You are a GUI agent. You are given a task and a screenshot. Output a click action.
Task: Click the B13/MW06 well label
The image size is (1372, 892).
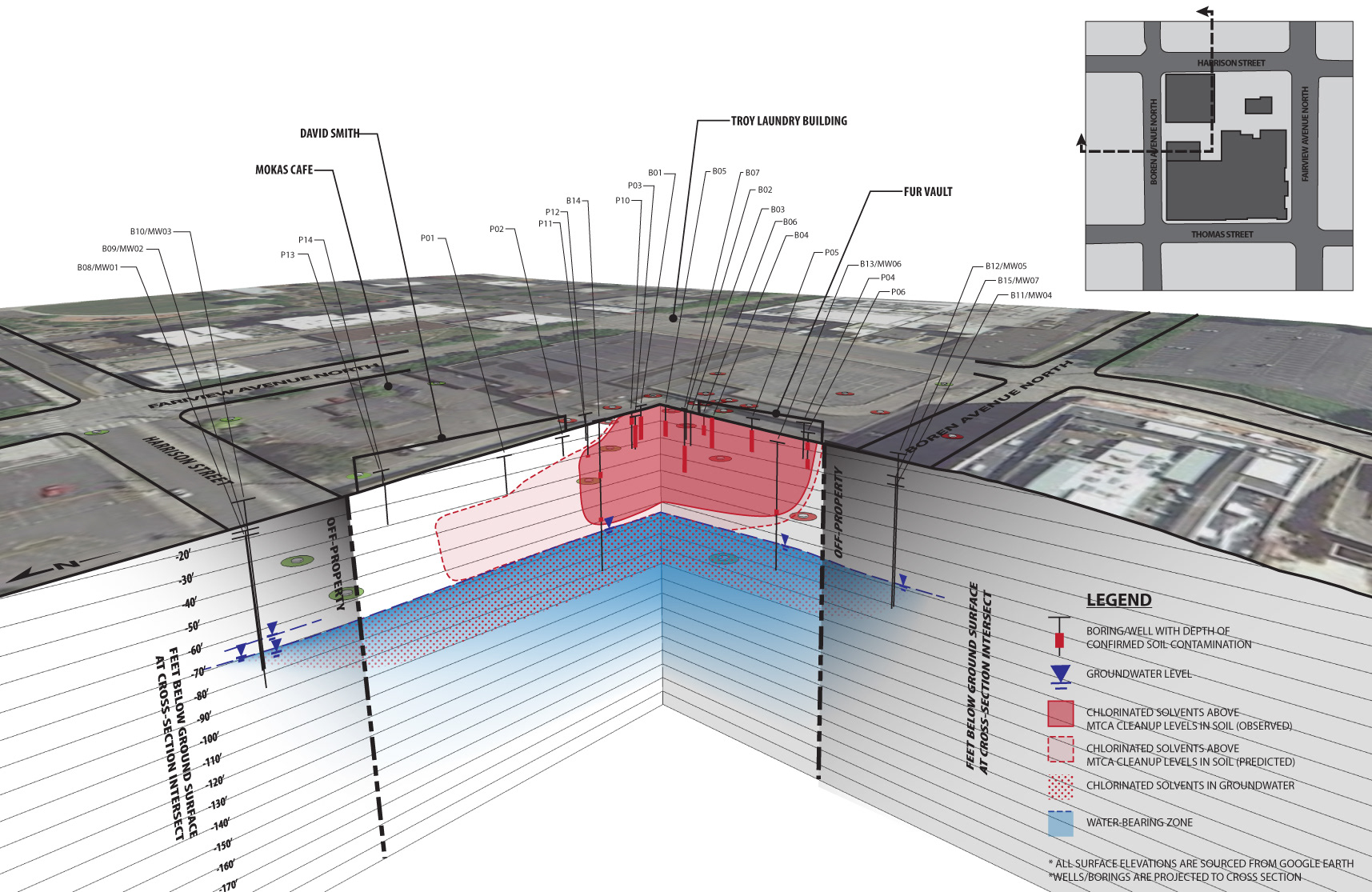point(881,264)
